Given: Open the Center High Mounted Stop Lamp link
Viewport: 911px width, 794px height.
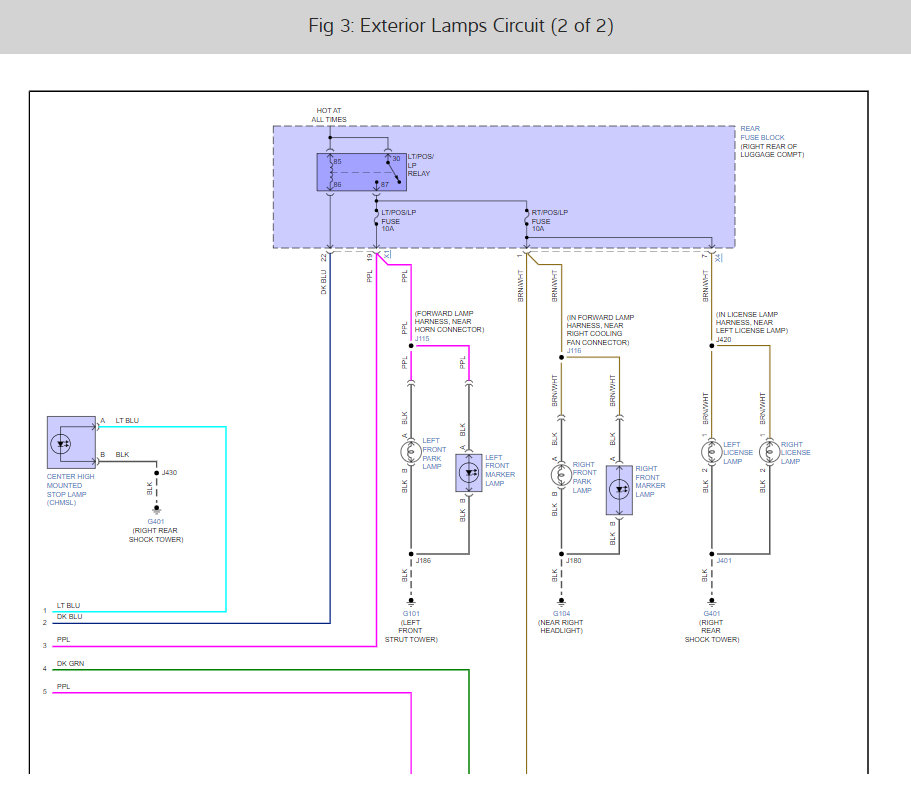Looking at the screenshot, I should (70, 490).
